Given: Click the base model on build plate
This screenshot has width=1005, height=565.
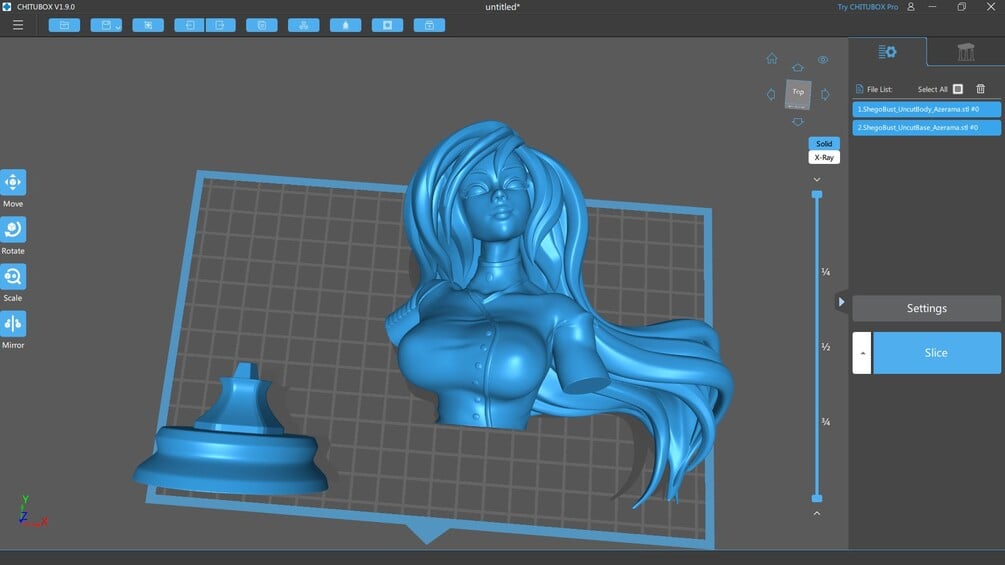Looking at the screenshot, I should click(x=231, y=442).
